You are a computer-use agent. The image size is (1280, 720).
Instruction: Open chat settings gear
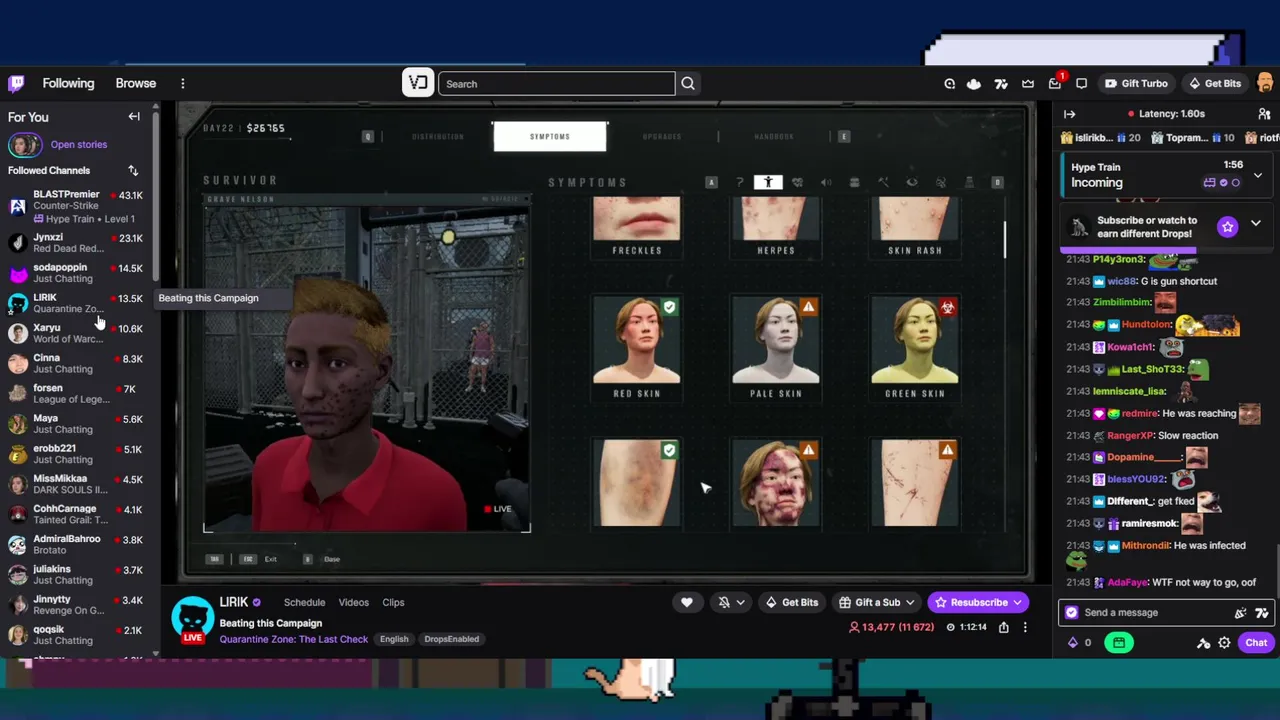pyautogui.click(x=1224, y=643)
